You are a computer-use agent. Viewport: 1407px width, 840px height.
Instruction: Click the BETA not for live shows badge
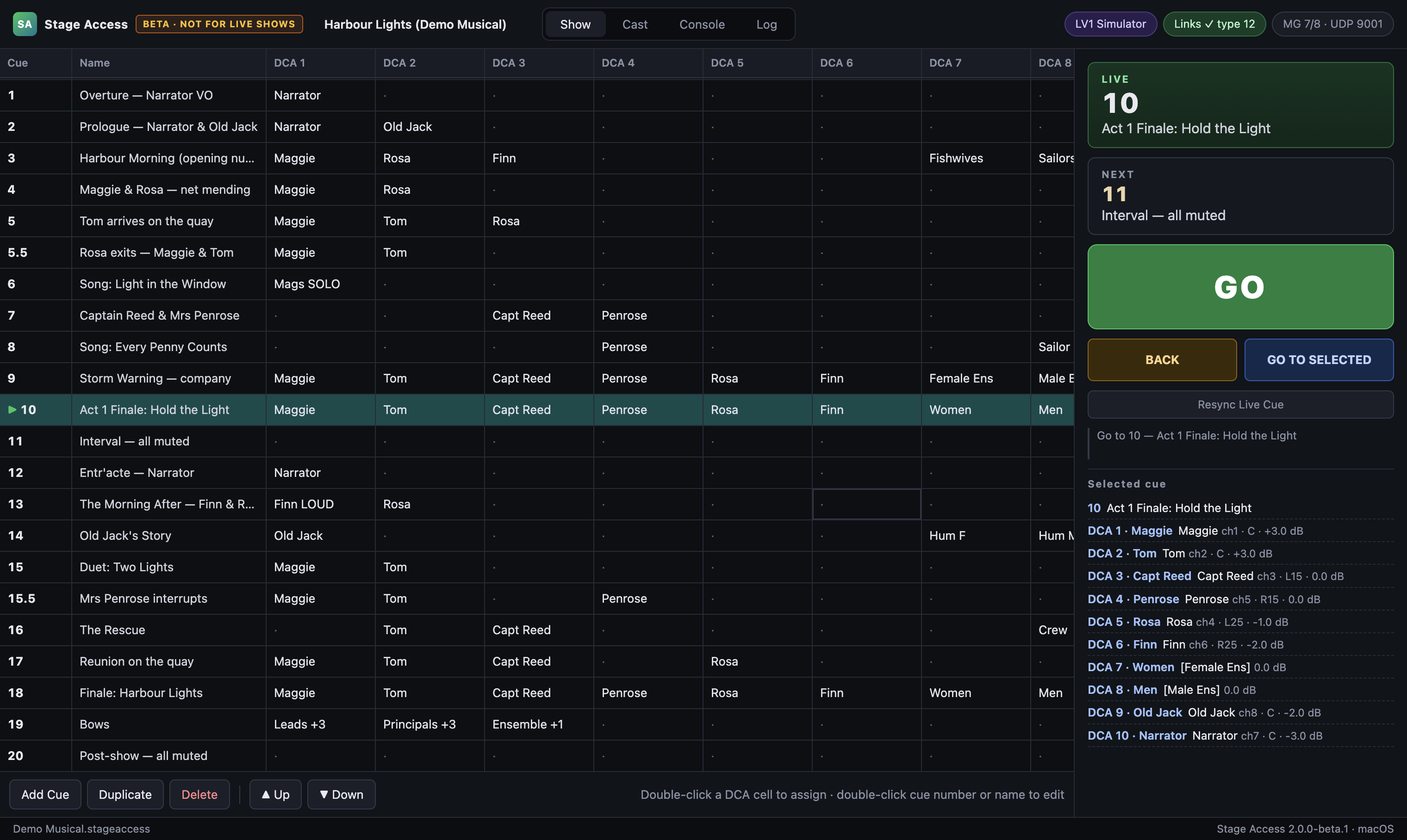click(x=219, y=25)
